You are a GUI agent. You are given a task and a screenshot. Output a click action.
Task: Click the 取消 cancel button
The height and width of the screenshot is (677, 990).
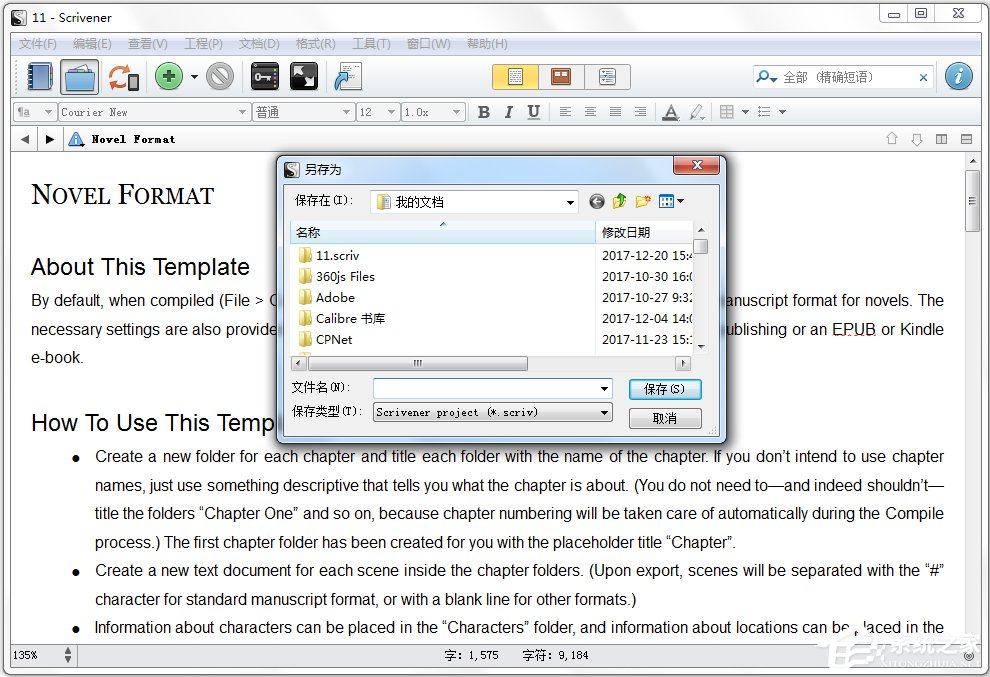(x=665, y=418)
